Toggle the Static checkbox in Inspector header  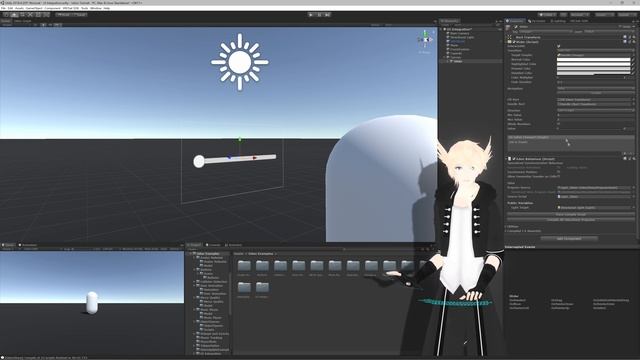(x=620, y=27)
